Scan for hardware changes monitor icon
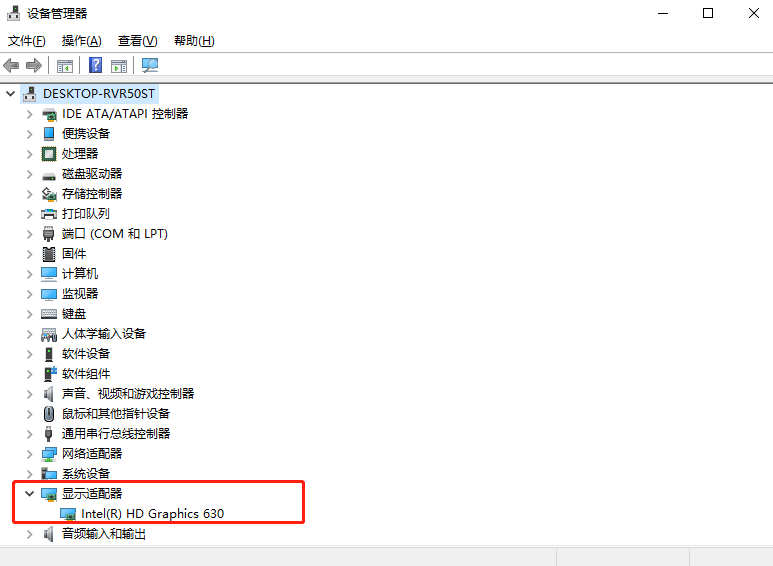 (x=150, y=65)
